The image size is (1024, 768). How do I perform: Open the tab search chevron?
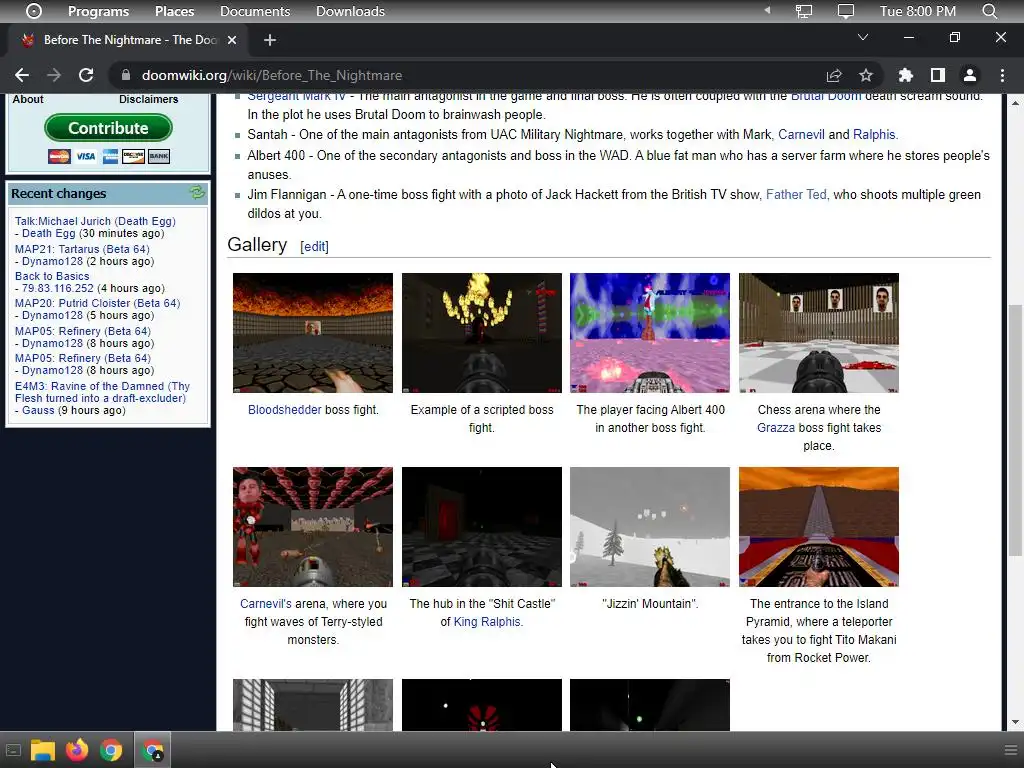click(x=863, y=37)
